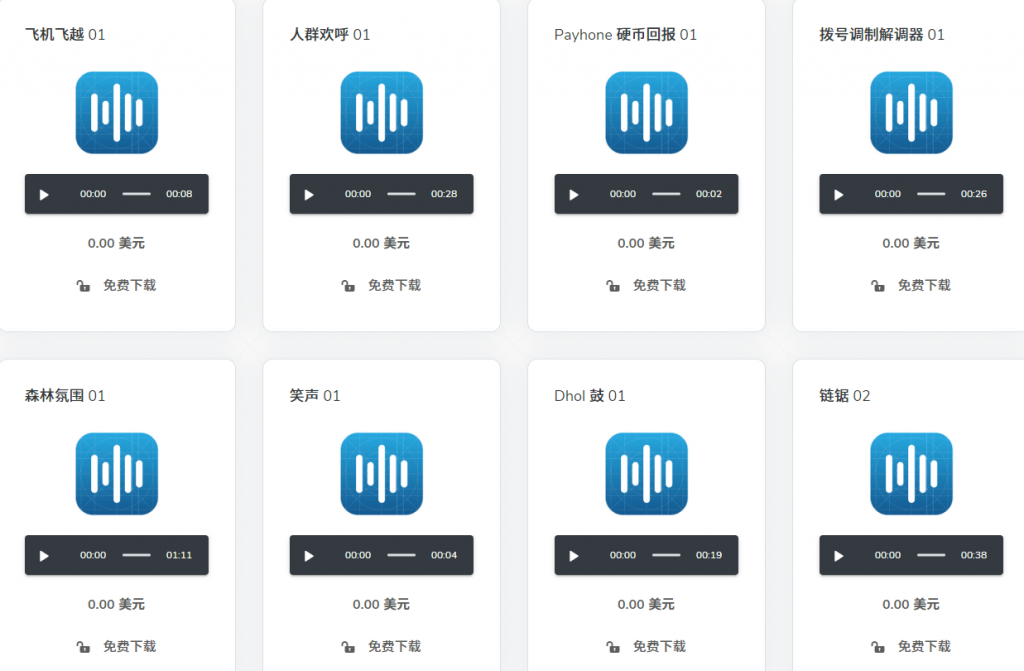This screenshot has height=671, width=1024.
Task: Play the 飞机飞越 01 sound
Action: [44, 194]
